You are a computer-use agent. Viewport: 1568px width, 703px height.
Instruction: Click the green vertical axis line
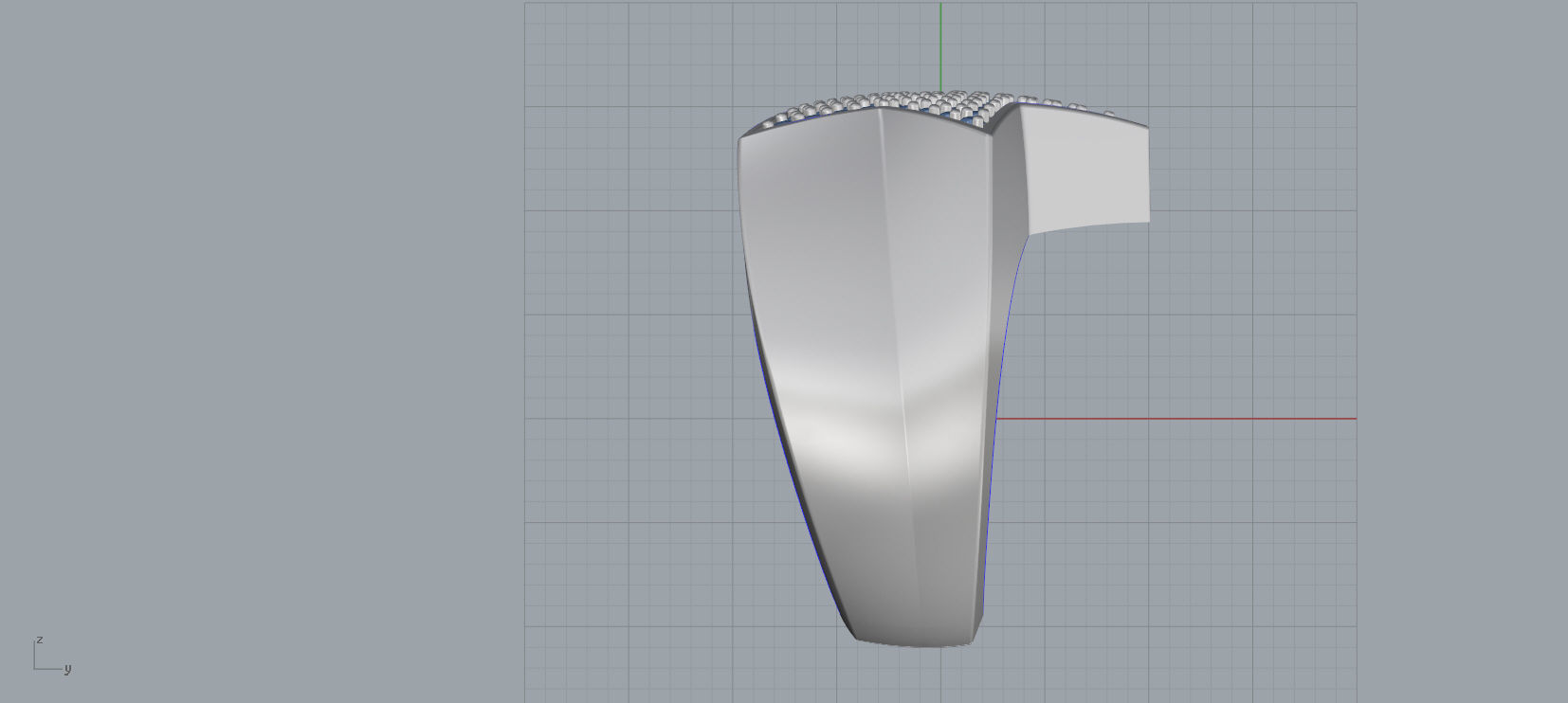[x=940, y=47]
